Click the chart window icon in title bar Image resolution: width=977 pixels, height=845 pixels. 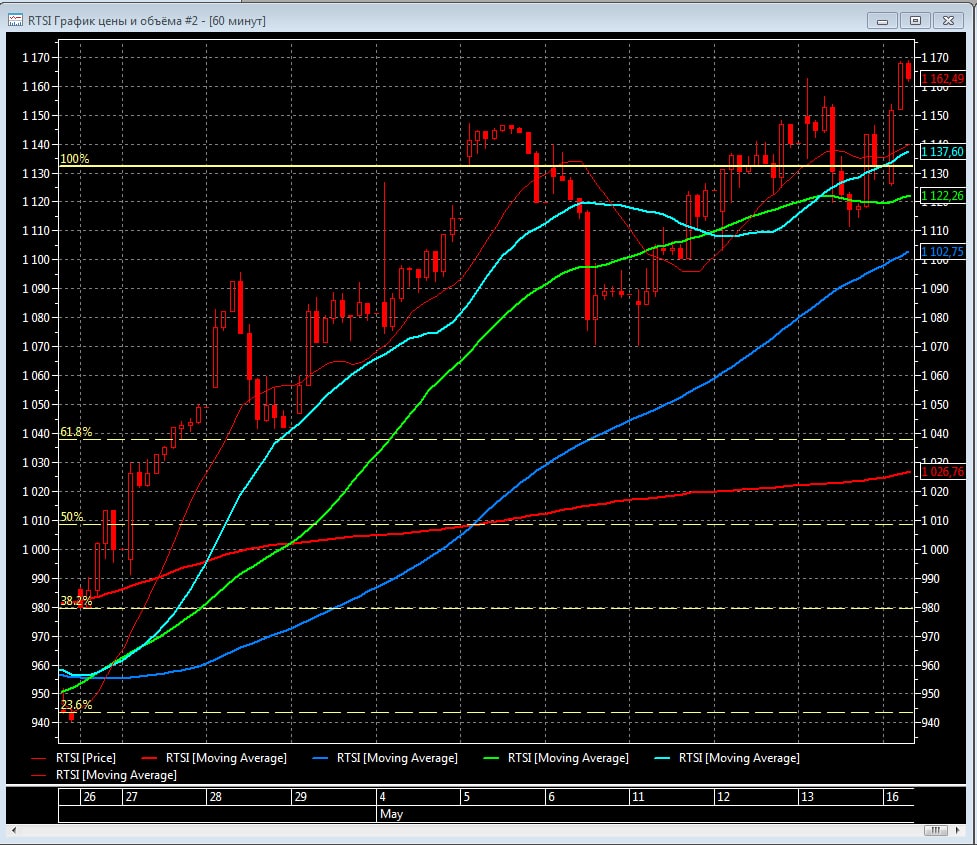[x=16, y=20]
